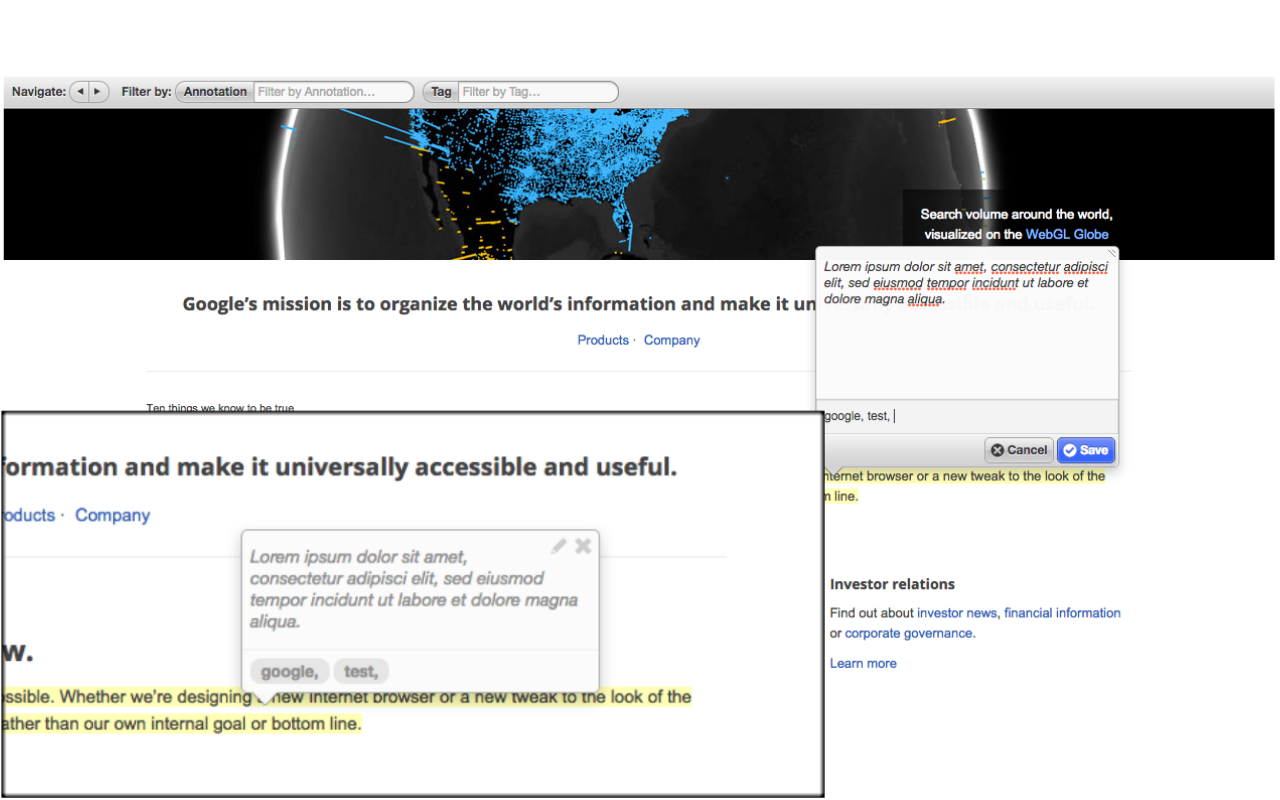Screen dimensions: 1280x800
Task: Click the tags field containing 'google, test,'
Action: coord(967,416)
